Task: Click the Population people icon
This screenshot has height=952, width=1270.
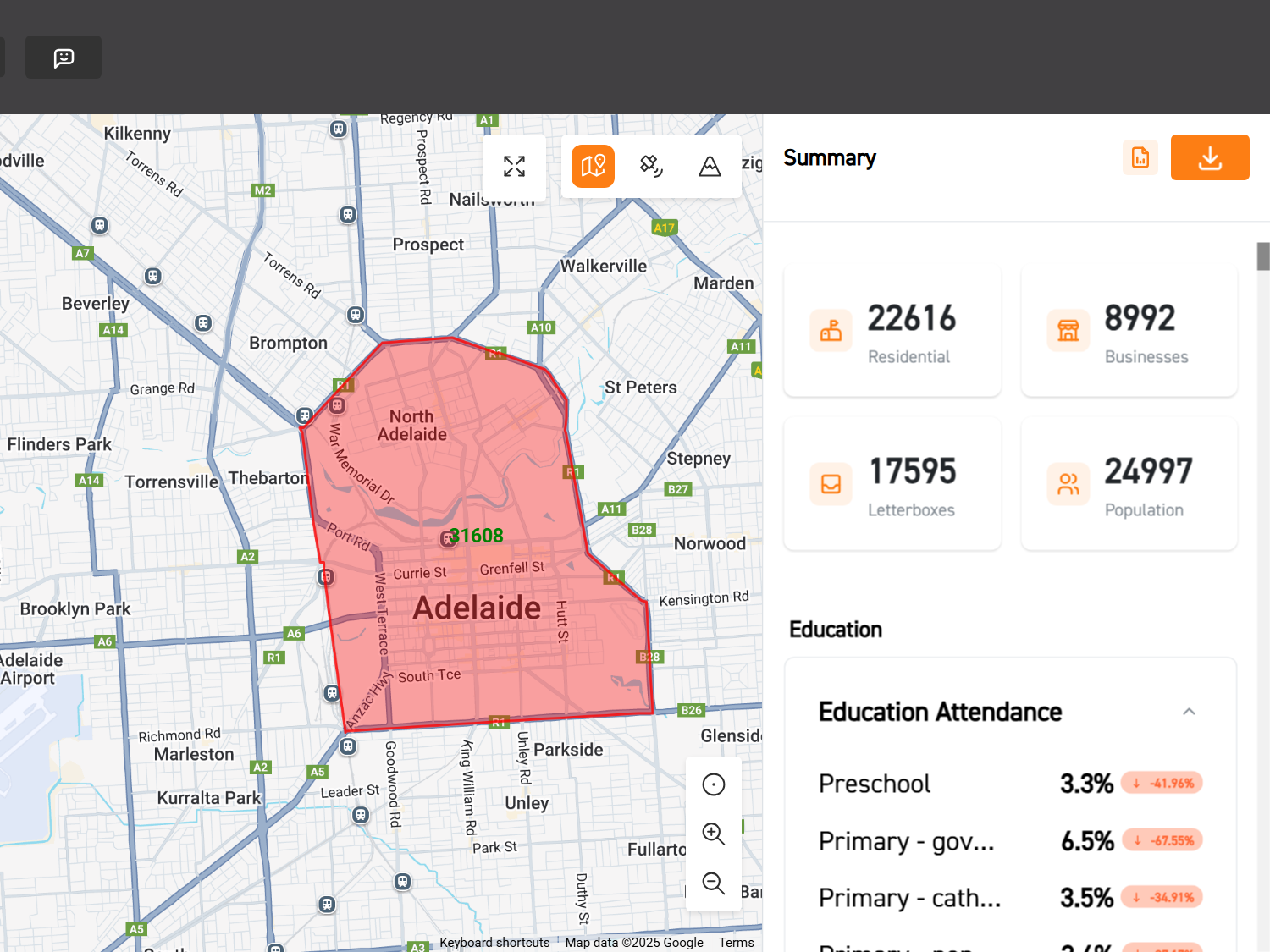Action: [x=1068, y=484]
